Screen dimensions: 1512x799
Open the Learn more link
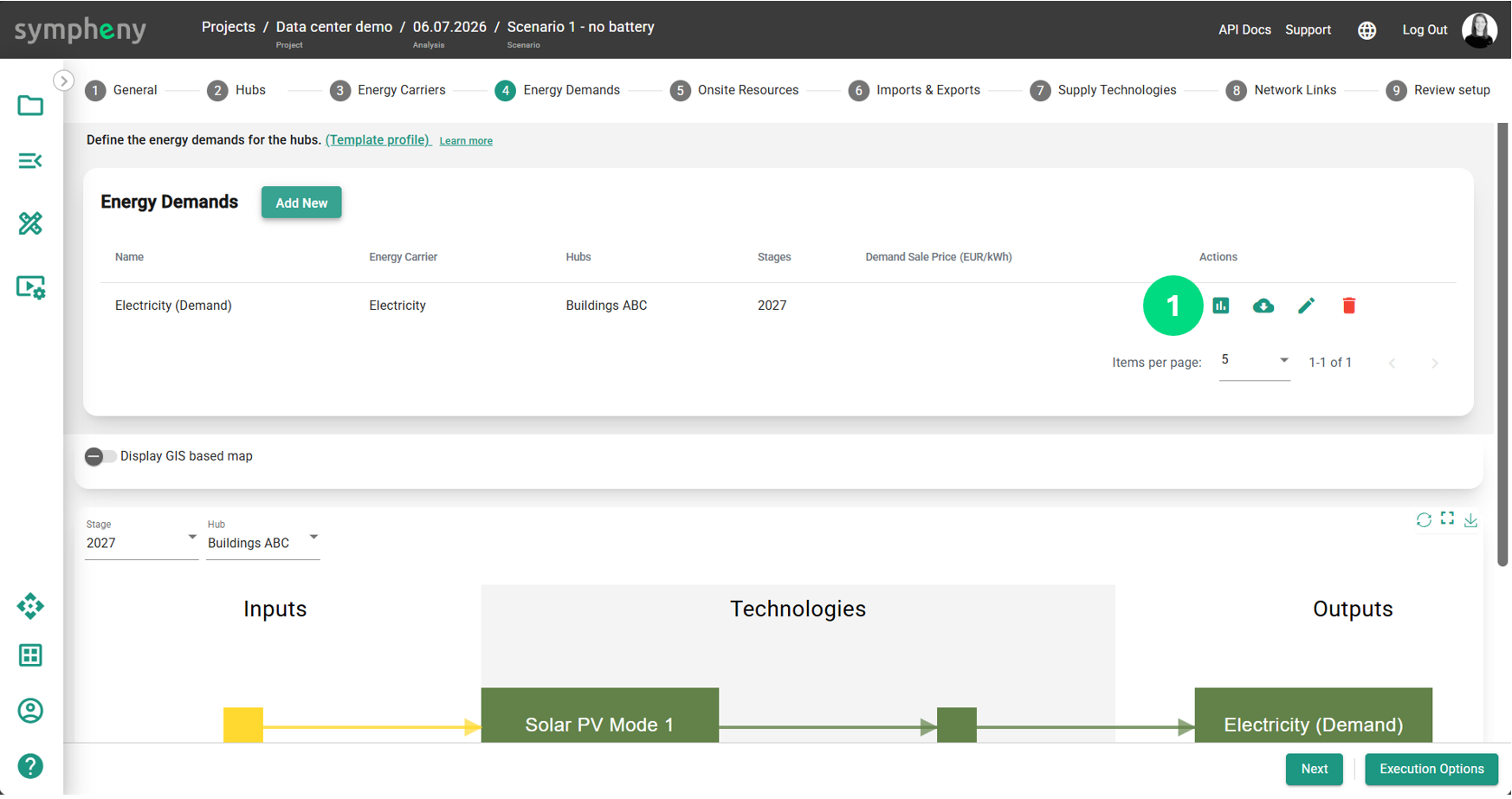coord(466,141)
